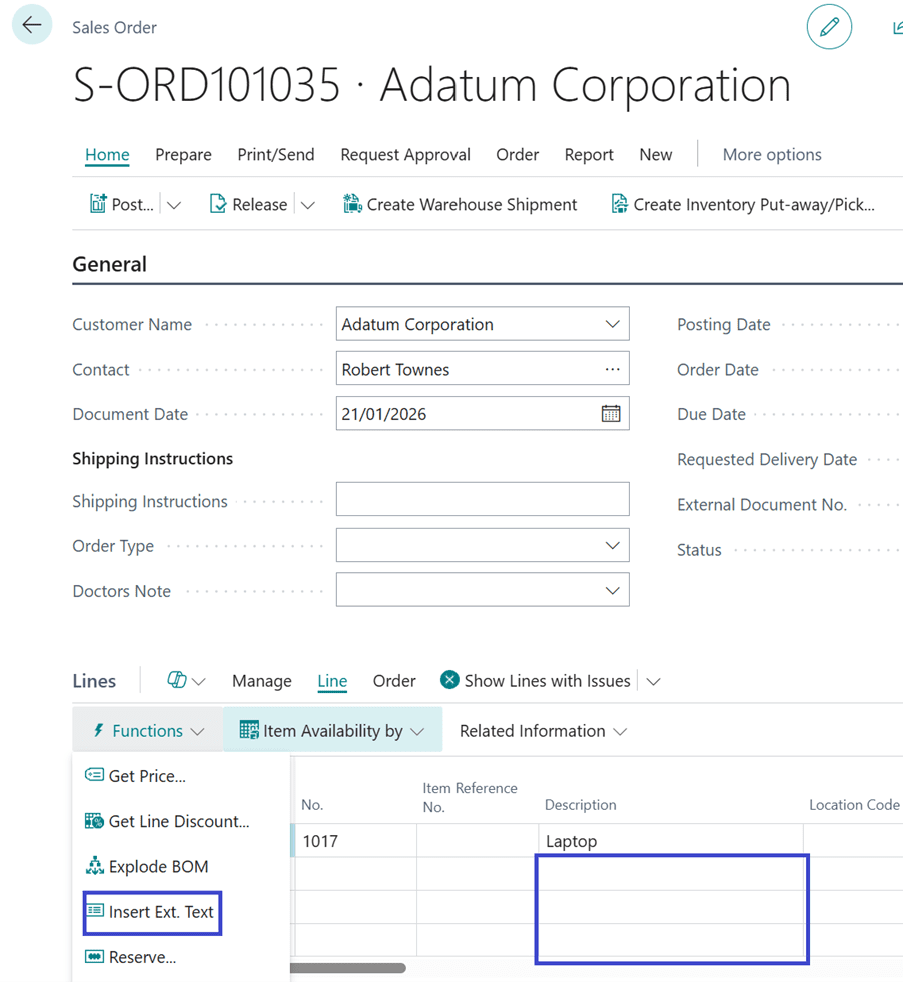Click the pencil edit icon
Image resolution: width=903 pixels, height=982 pixels.
[829, 28]
